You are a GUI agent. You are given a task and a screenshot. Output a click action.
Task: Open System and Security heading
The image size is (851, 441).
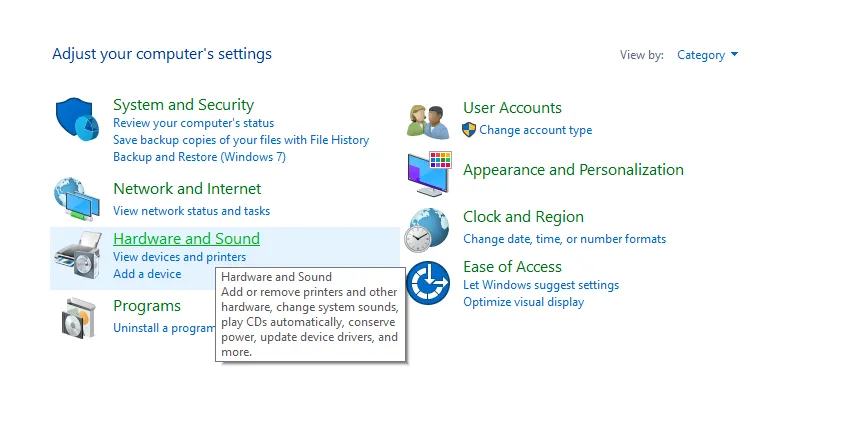pyautogui.click(x=183, y=104)
